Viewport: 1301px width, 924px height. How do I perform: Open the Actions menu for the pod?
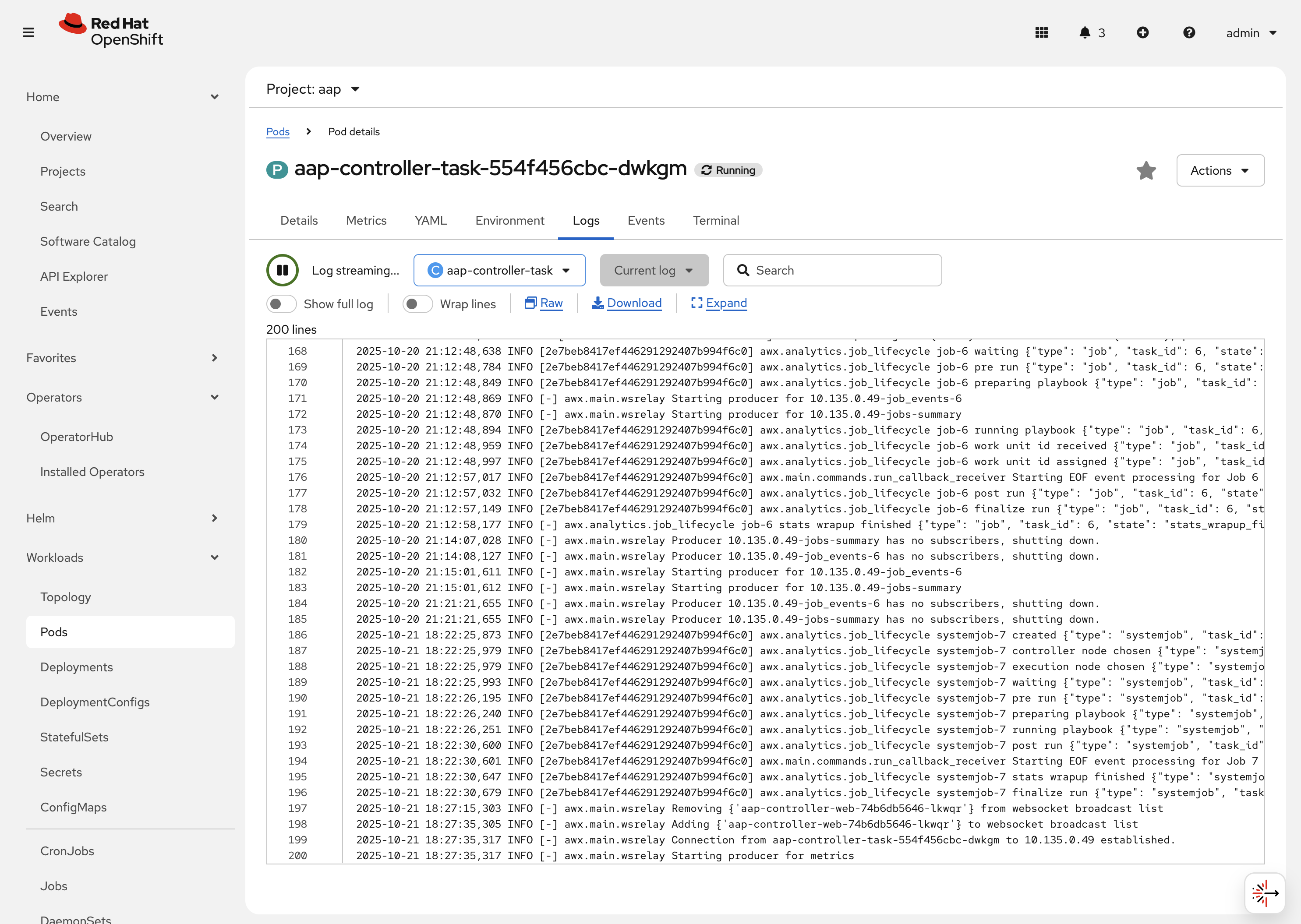pyautogui.click(x=1220, y=170)
